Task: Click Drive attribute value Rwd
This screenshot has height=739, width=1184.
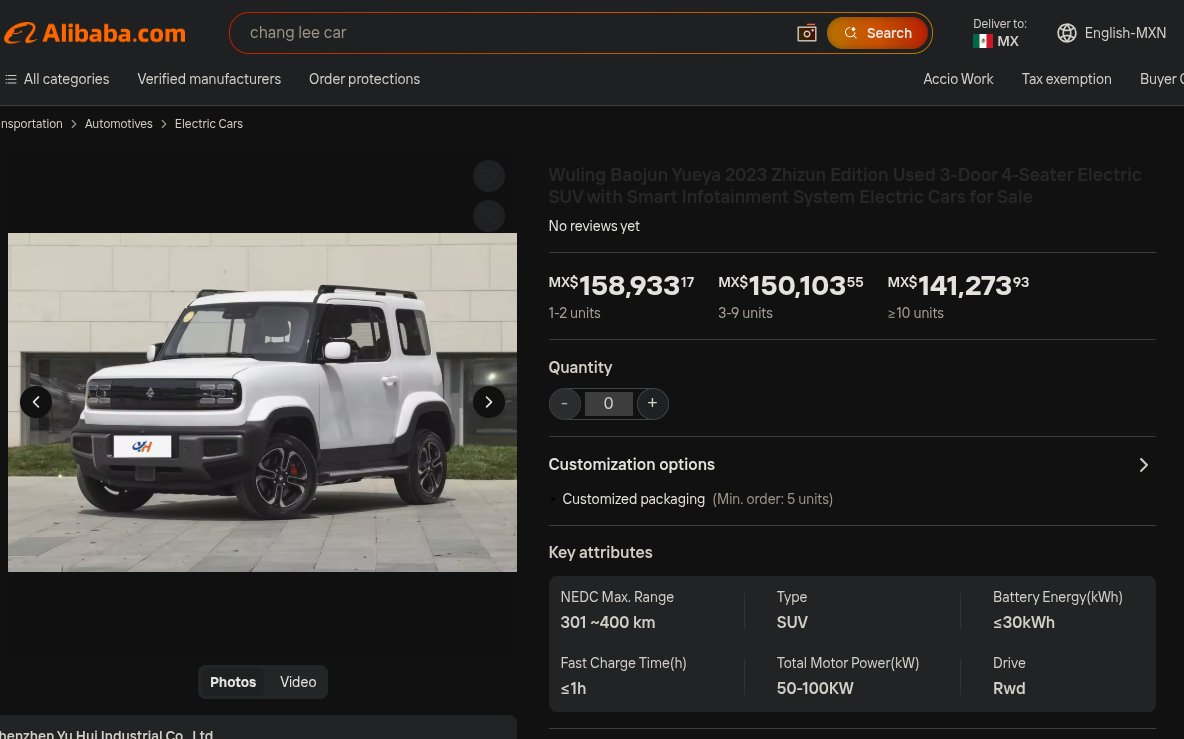Action: (1009, 689)
